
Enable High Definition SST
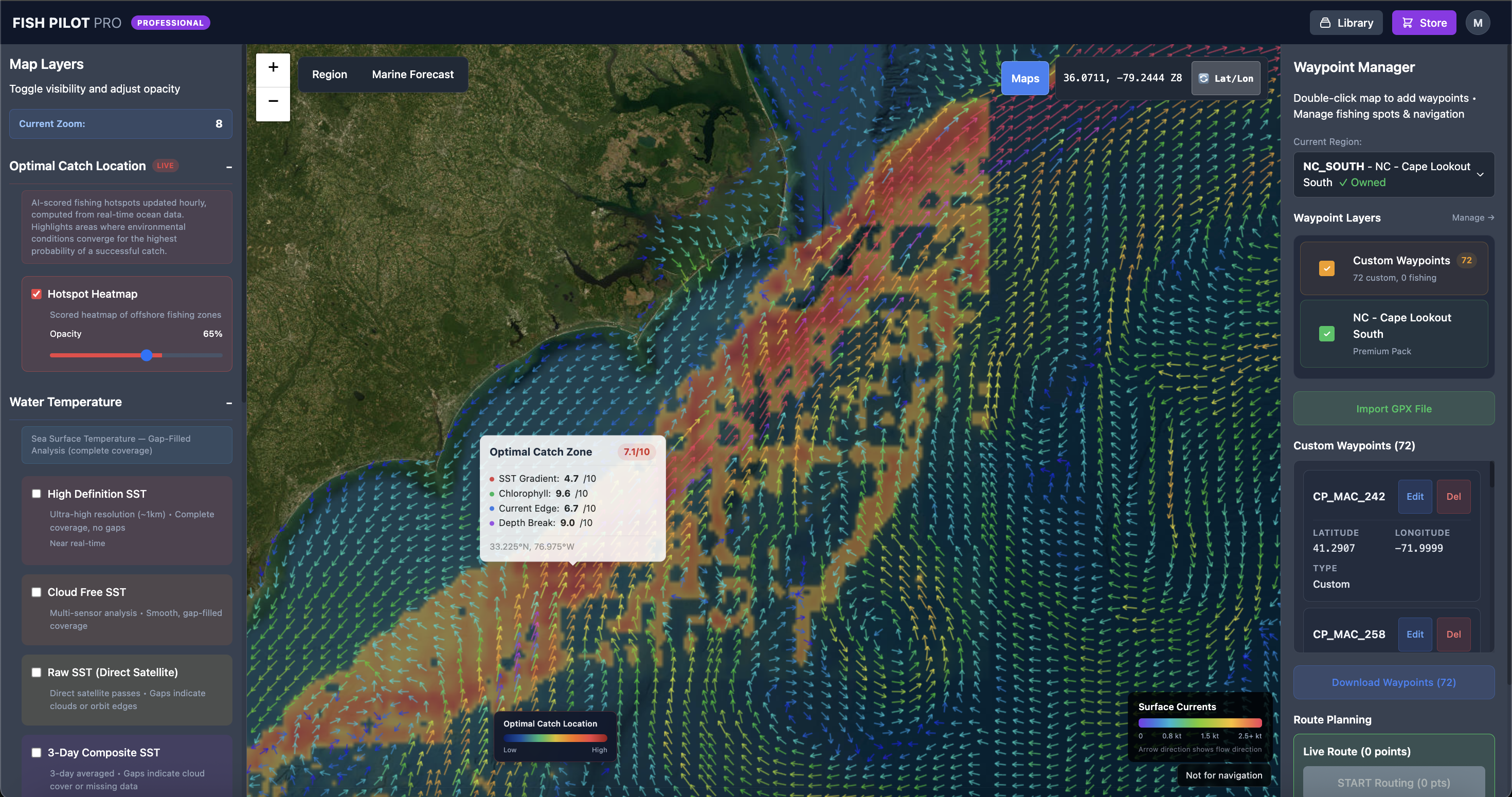pyautogui.click(x=37, y=494)
